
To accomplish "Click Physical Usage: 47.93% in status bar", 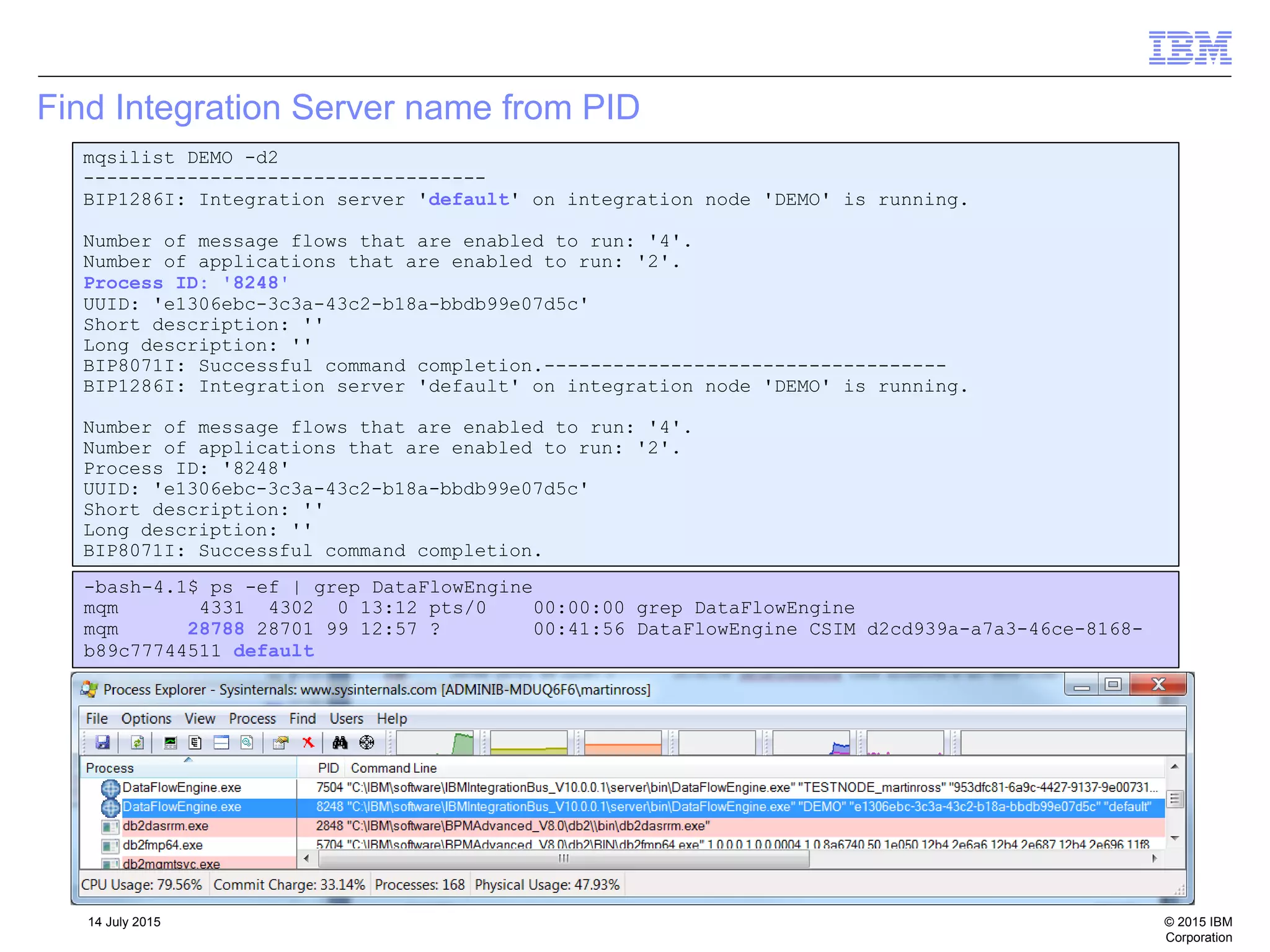I will [548, 884].
